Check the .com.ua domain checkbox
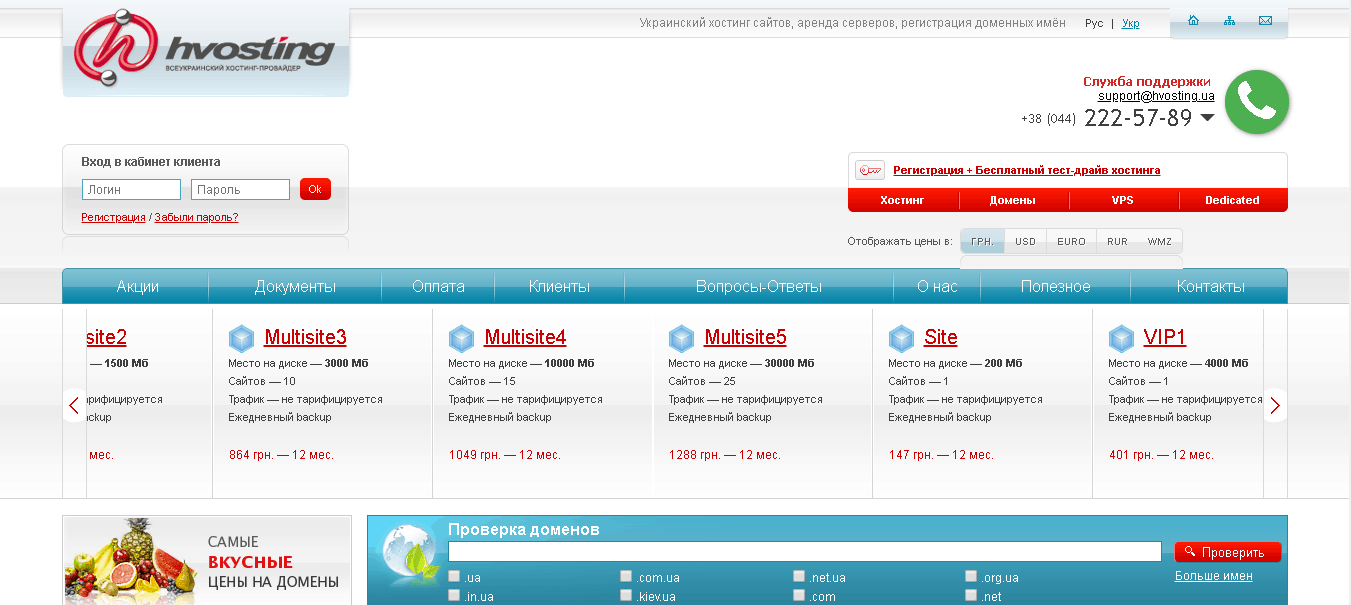The width and height of the screenshot is (1351, 605). (x=626, y=576)
